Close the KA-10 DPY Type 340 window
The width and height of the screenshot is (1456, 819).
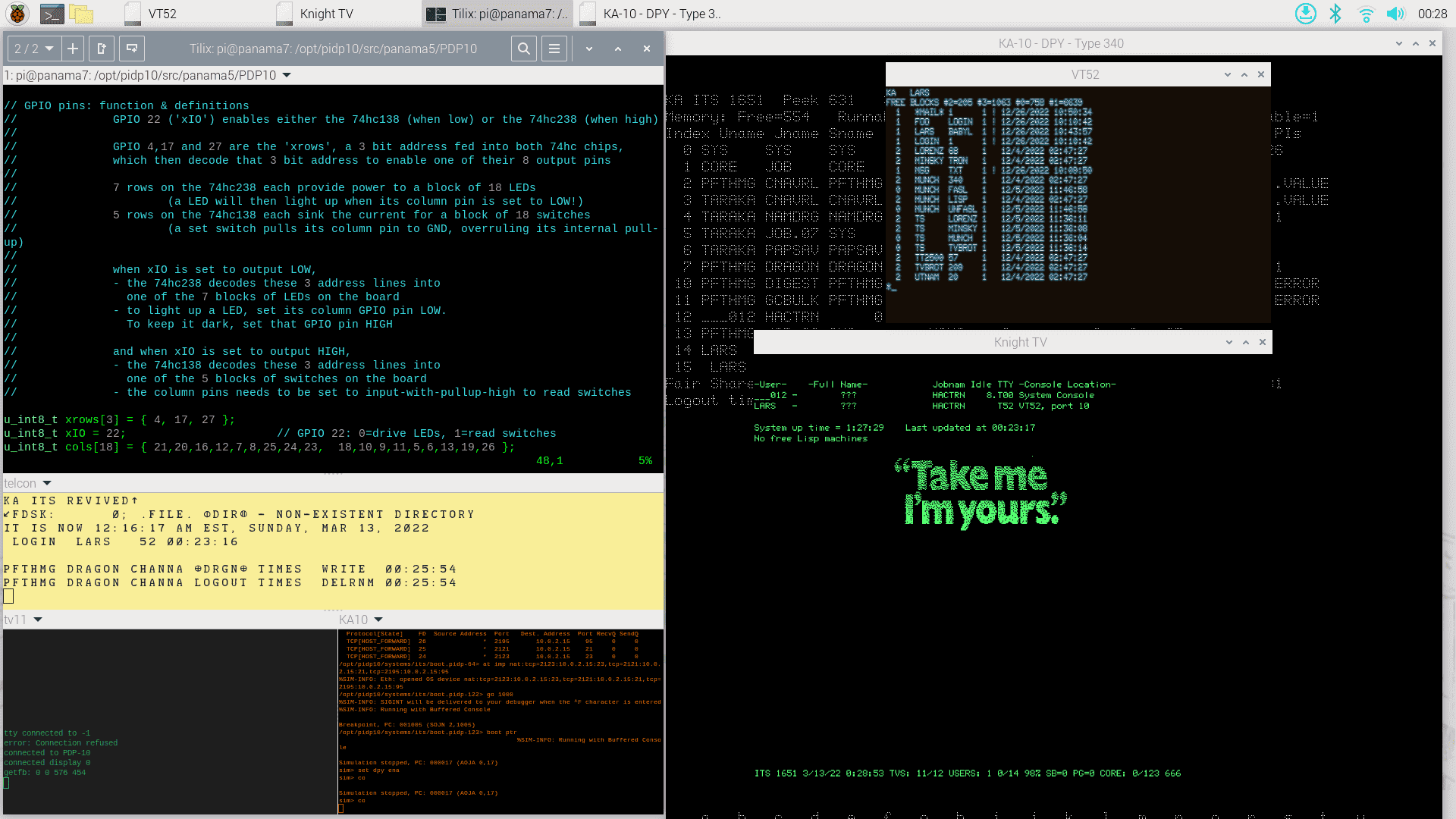click(1432, 43)
